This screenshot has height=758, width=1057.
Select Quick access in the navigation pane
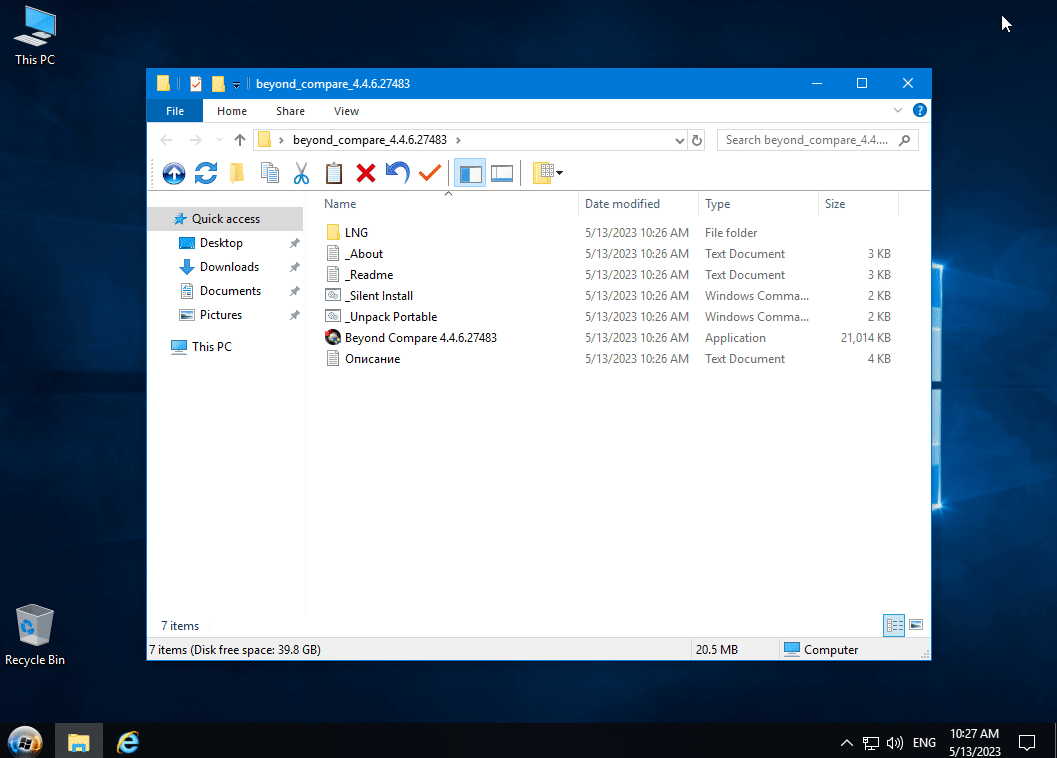pyautogui.click(x=226, y=218)
